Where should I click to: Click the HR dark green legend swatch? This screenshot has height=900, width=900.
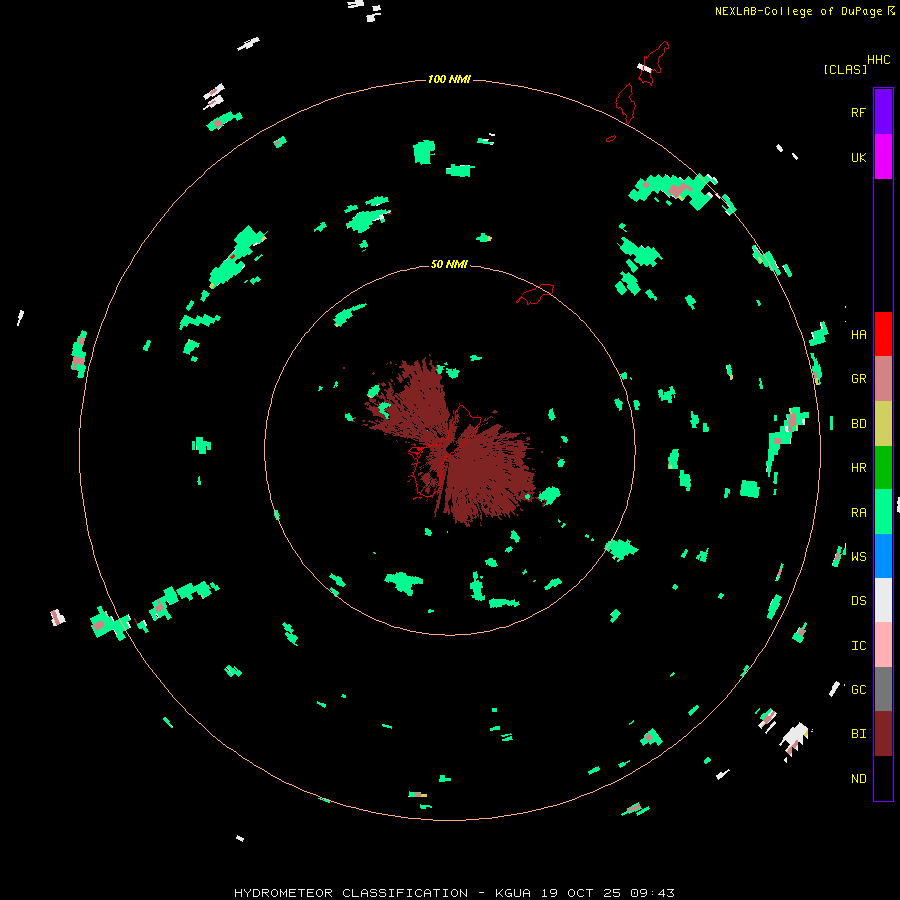point(883,467)
